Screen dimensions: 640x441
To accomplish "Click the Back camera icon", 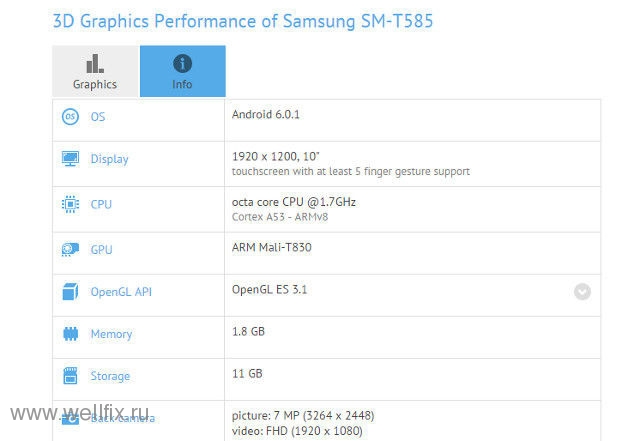I will (70, 418).
